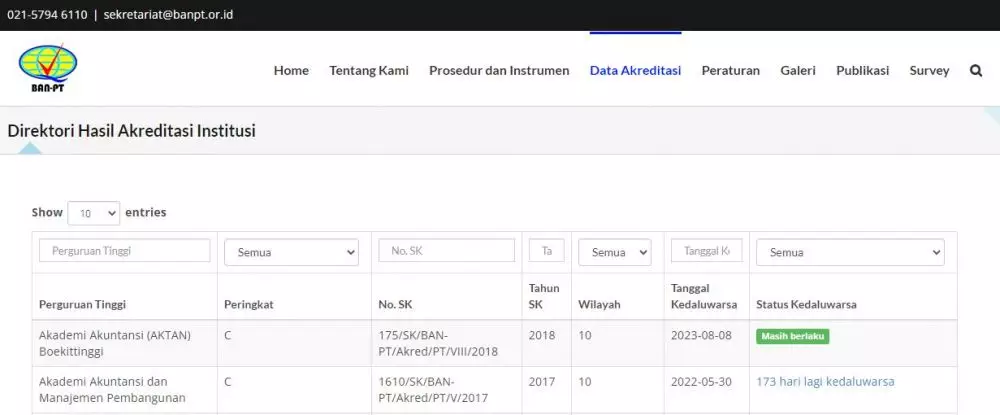Navigate to Galeri
The width and height of the screenshot is (1000, 415).
point(798,71)
